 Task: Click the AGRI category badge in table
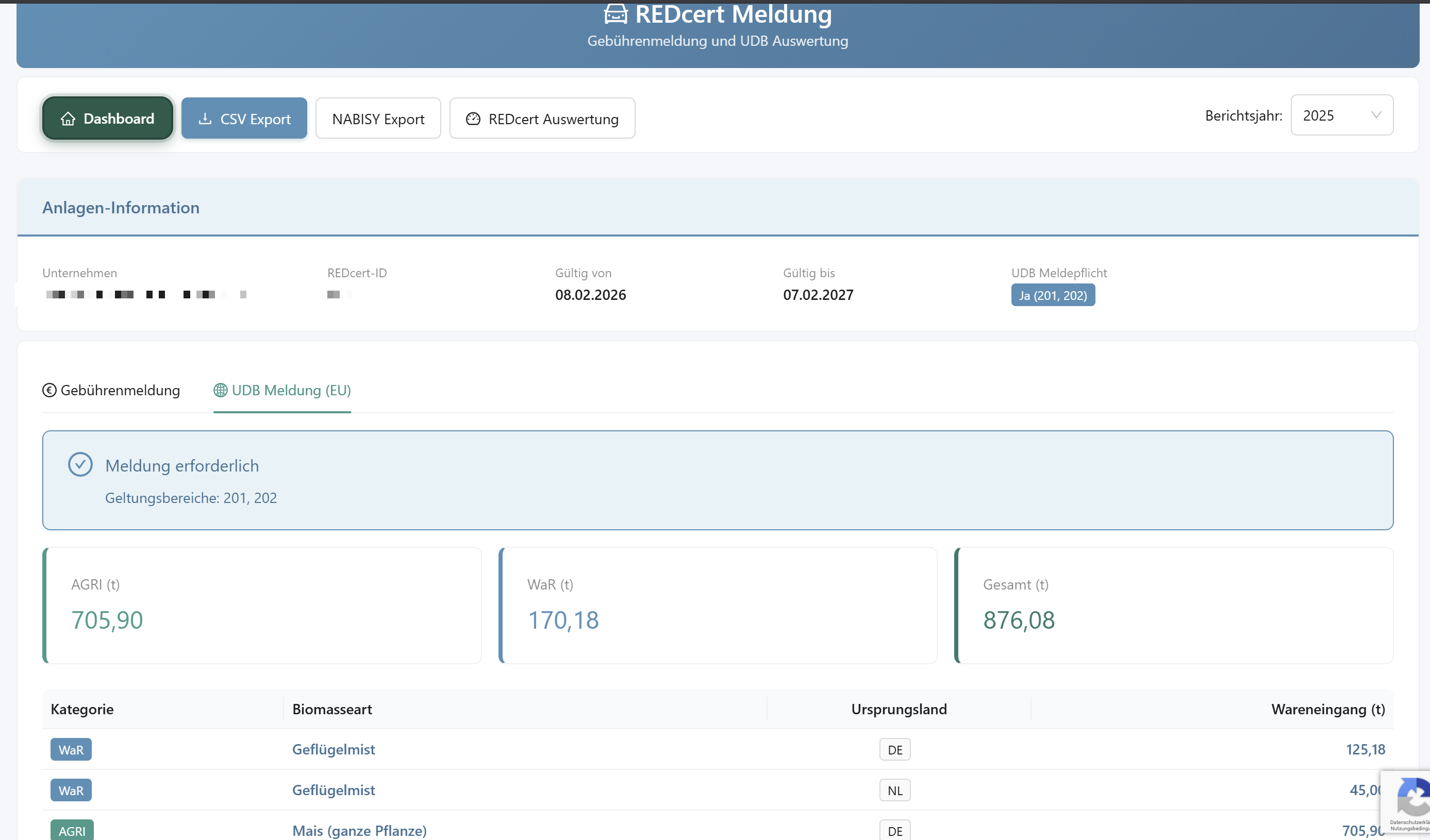click(x=72, y=830)
